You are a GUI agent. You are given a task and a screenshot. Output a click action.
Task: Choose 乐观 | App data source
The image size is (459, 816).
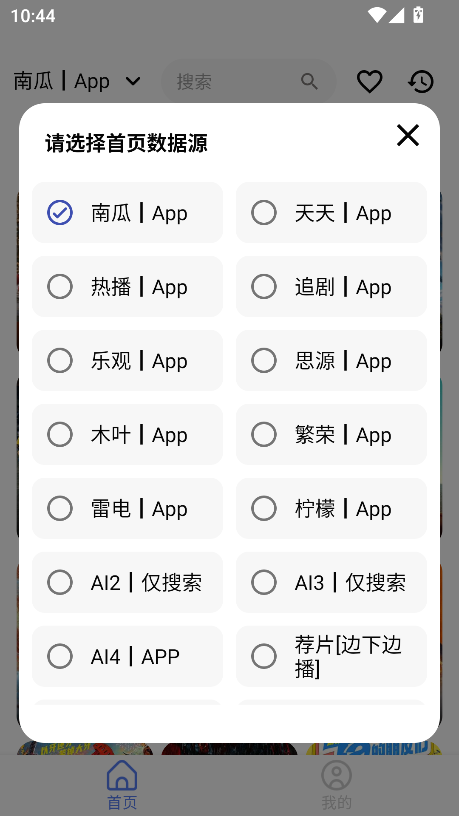coord(128,360)
